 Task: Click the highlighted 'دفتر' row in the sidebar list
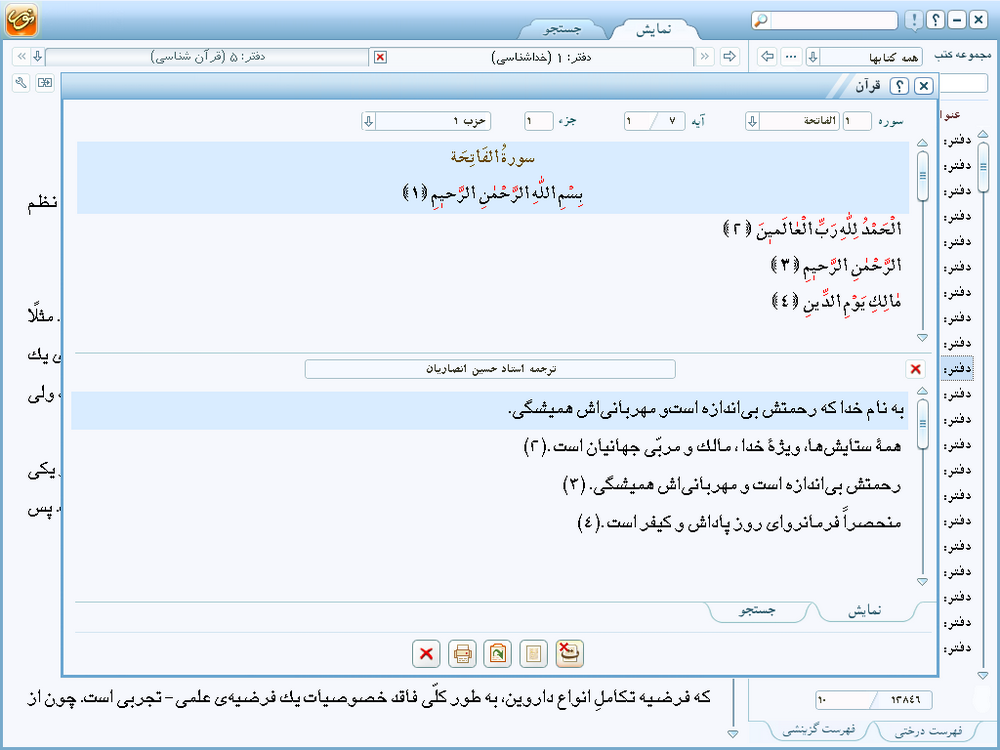957,369
